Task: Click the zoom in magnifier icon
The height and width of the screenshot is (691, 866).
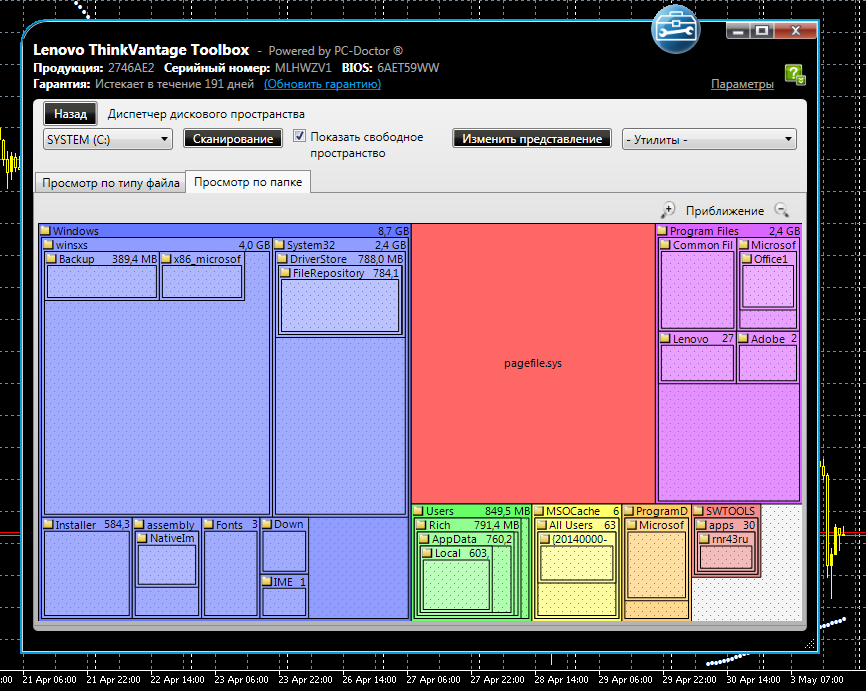Action: click(668, 210)
